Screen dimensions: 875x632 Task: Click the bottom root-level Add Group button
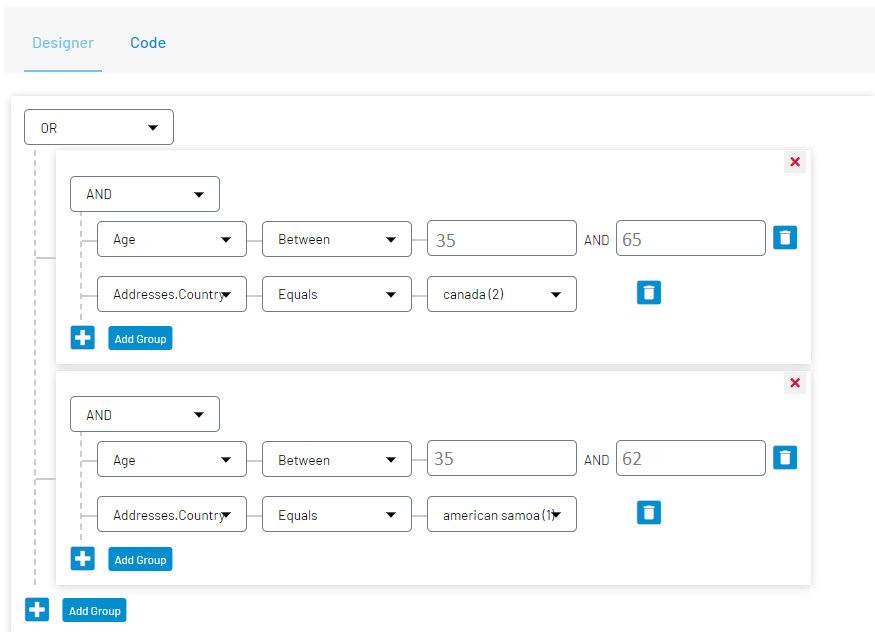[94, 611]
